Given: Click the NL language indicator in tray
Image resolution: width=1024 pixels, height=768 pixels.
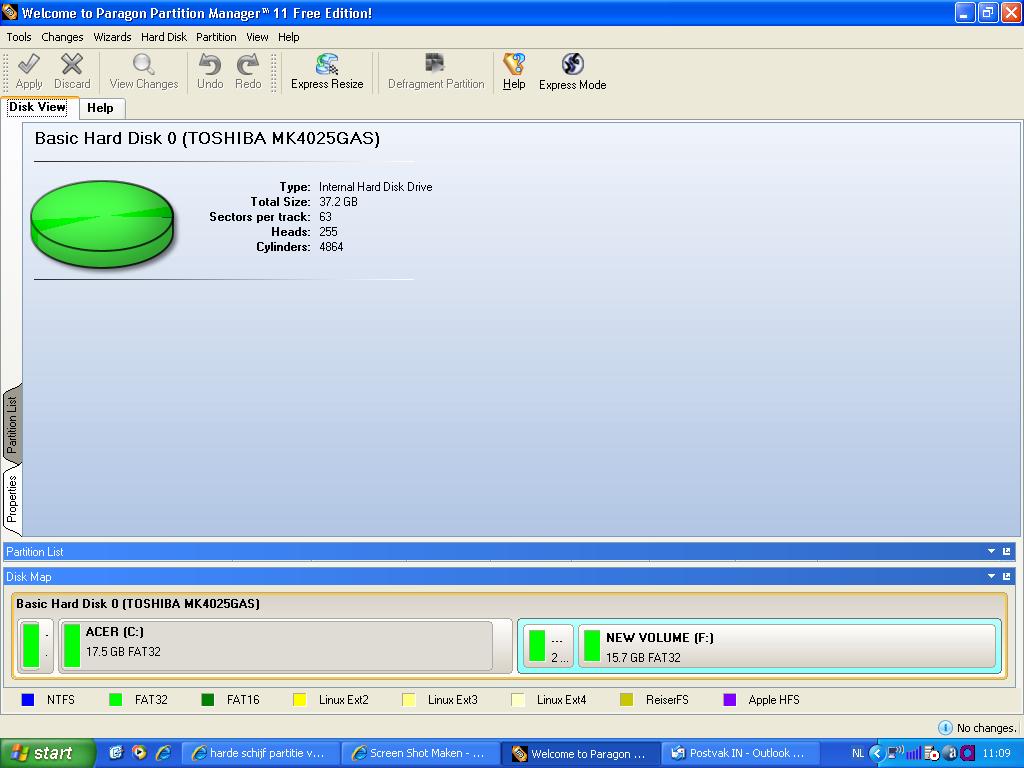Looking at the screenshot, I should point(857,754).
